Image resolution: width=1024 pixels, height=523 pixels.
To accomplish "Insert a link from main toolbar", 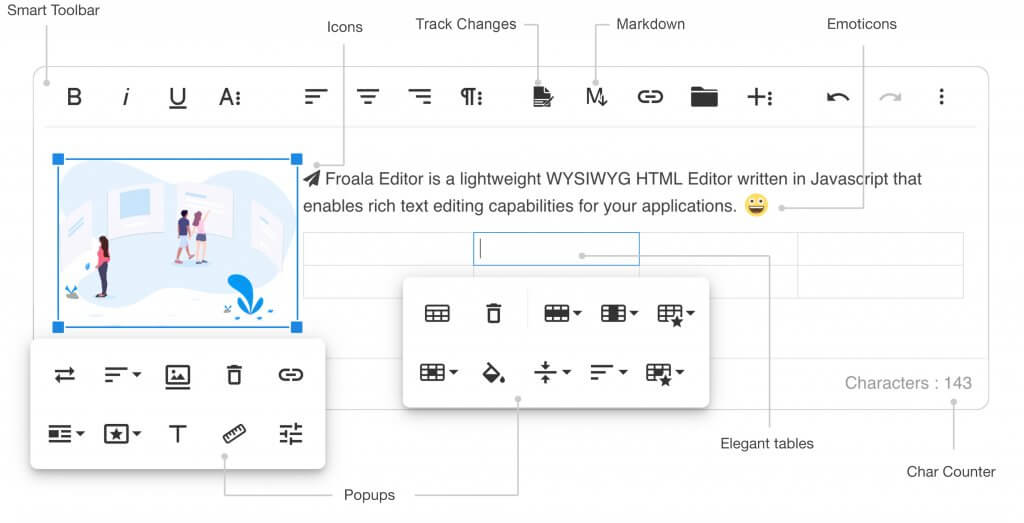I will tap(650, 97).
